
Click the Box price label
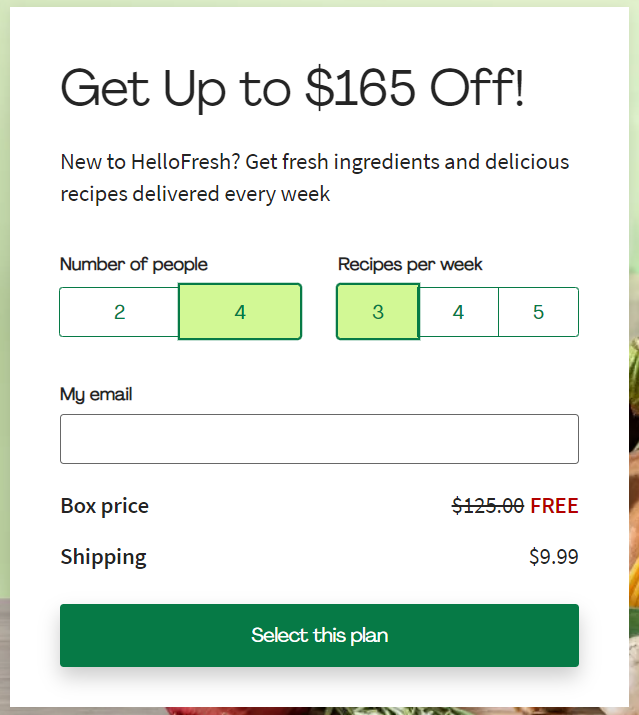tap(104, 506)
